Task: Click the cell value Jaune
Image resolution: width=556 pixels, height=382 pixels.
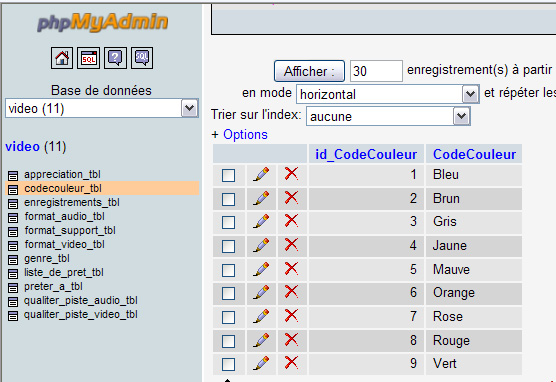Action: 450,245
